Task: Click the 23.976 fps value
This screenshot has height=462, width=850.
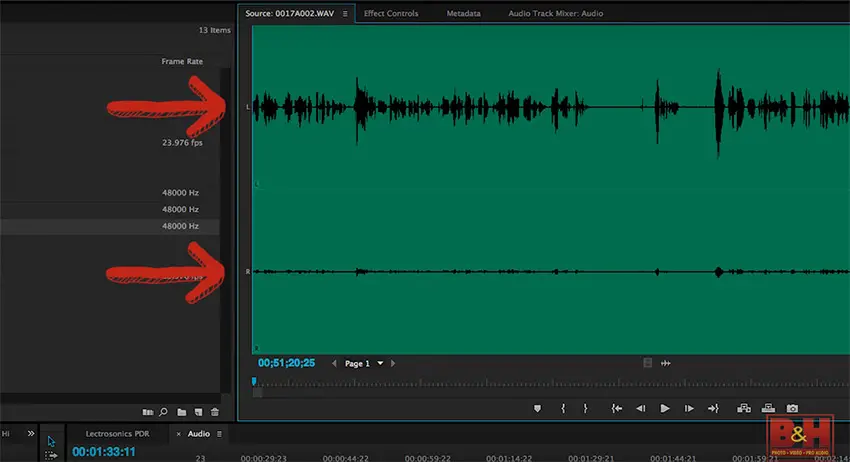Action: [182, 143]
